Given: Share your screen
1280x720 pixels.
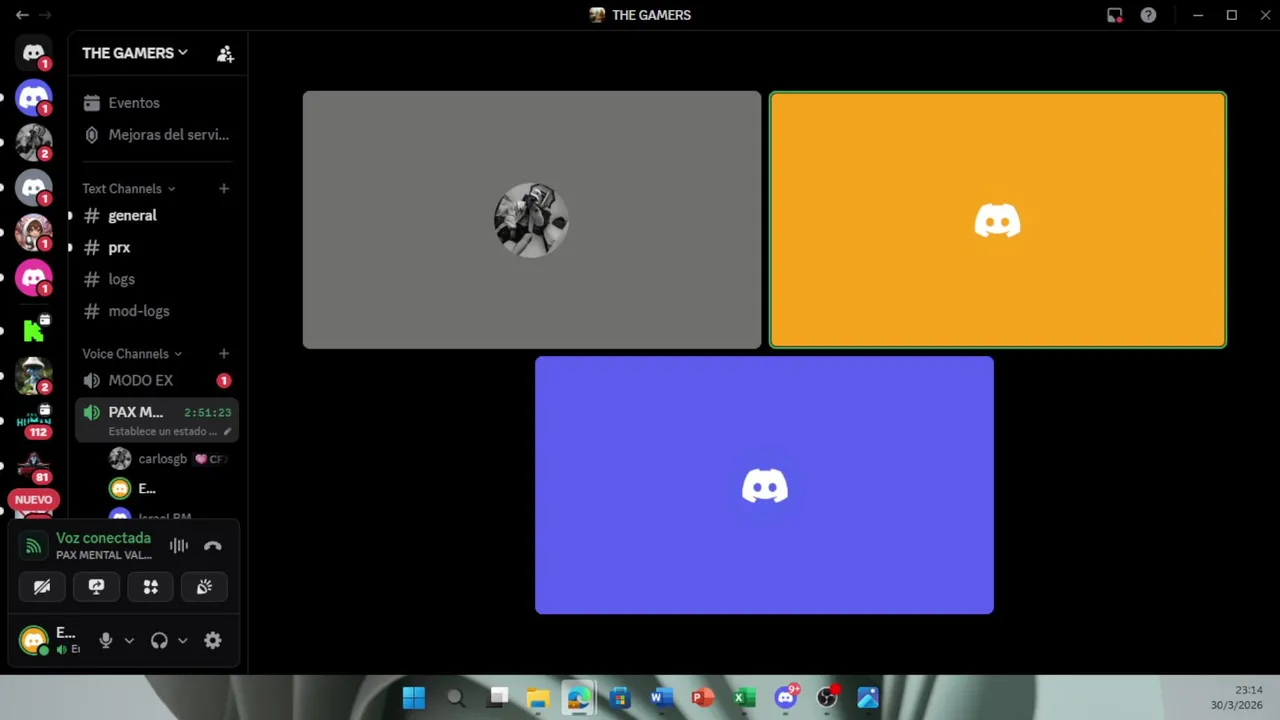Looking at the screenshot, I should click(x=96, y=587).
